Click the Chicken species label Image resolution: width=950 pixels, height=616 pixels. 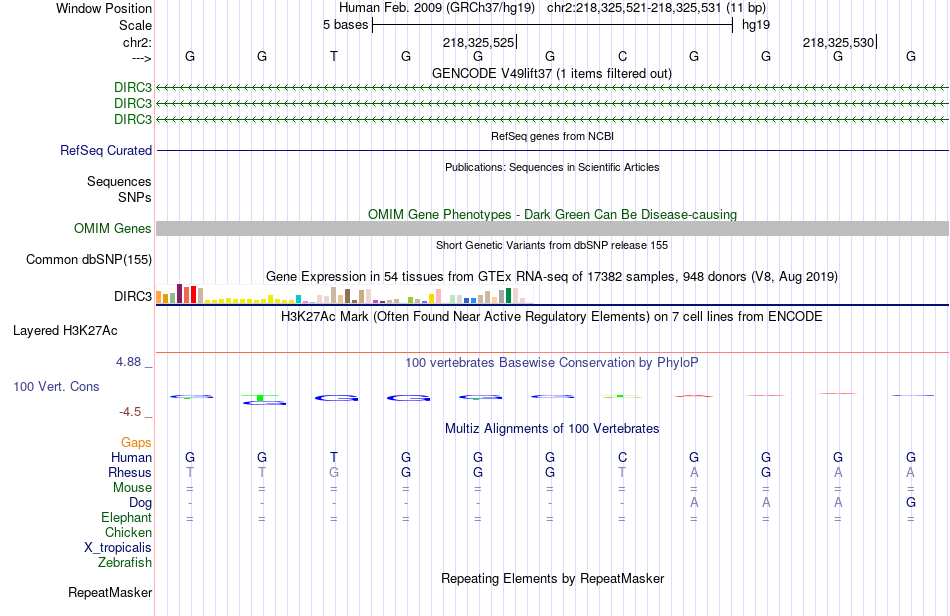128,532
